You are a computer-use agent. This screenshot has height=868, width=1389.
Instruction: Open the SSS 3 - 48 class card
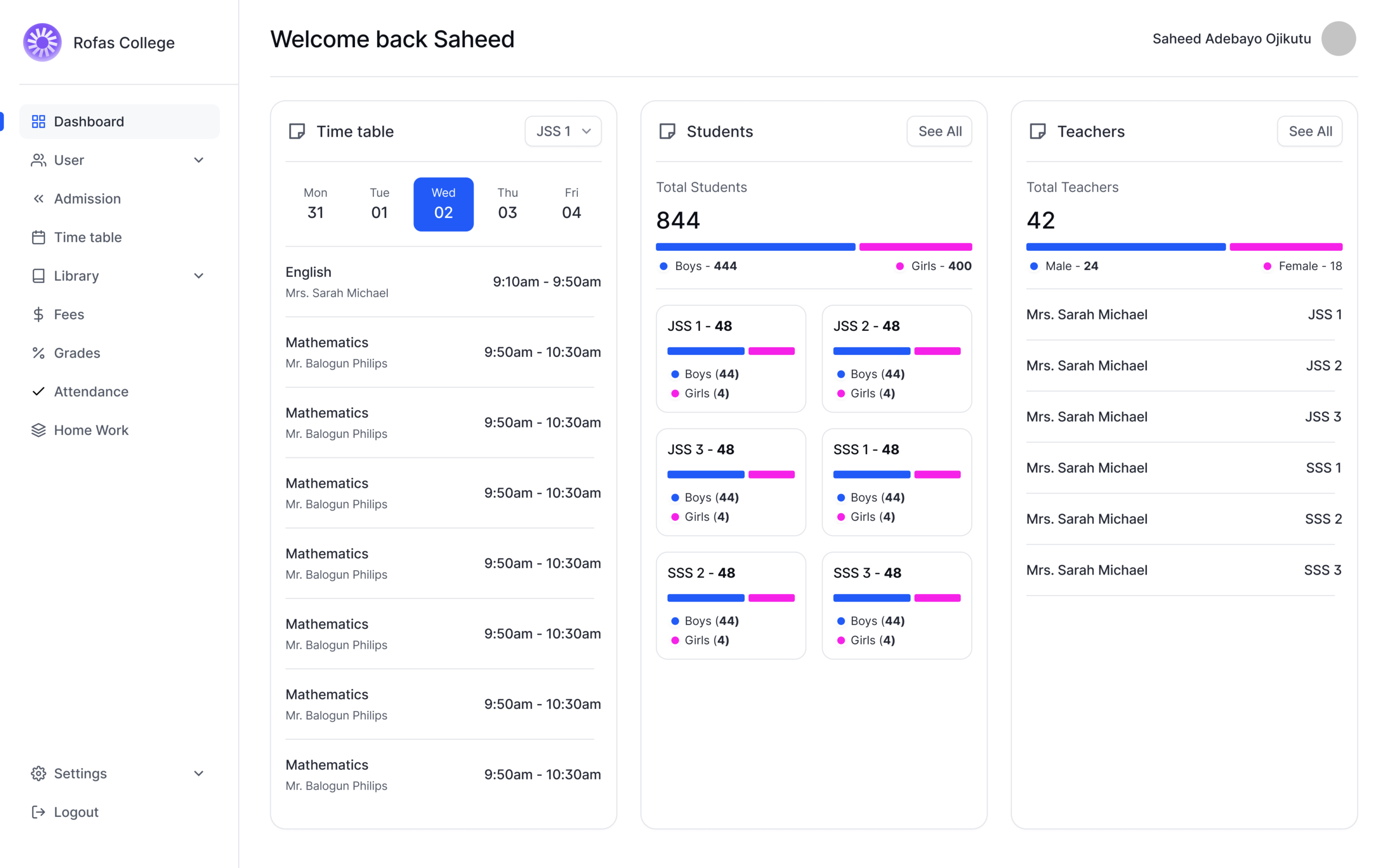pos(896,605)
